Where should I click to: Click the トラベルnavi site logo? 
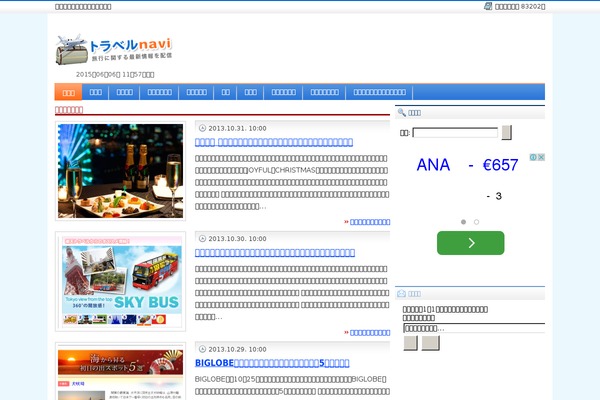pyautogui.click(x=114, y=49)
